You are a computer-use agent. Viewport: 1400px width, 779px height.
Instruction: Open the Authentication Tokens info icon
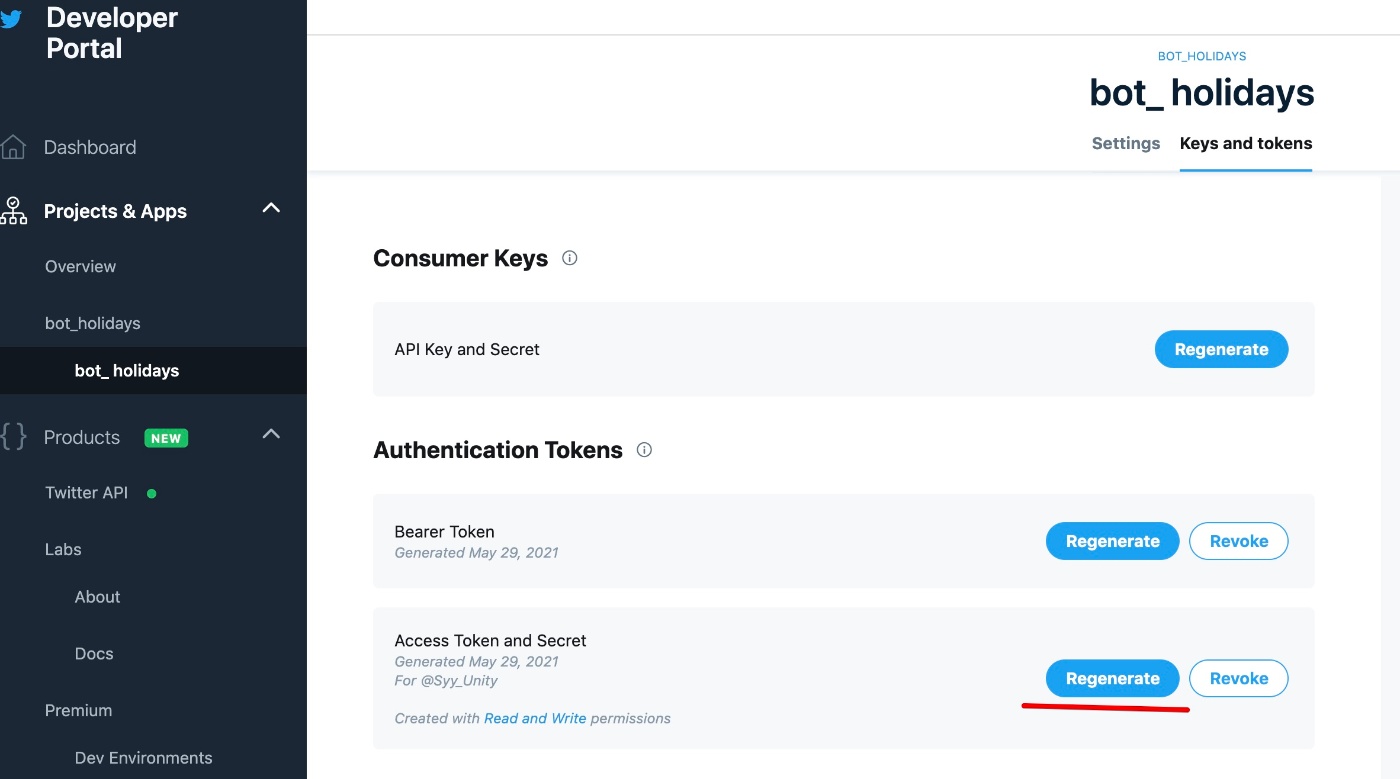(x=644, y=450)
